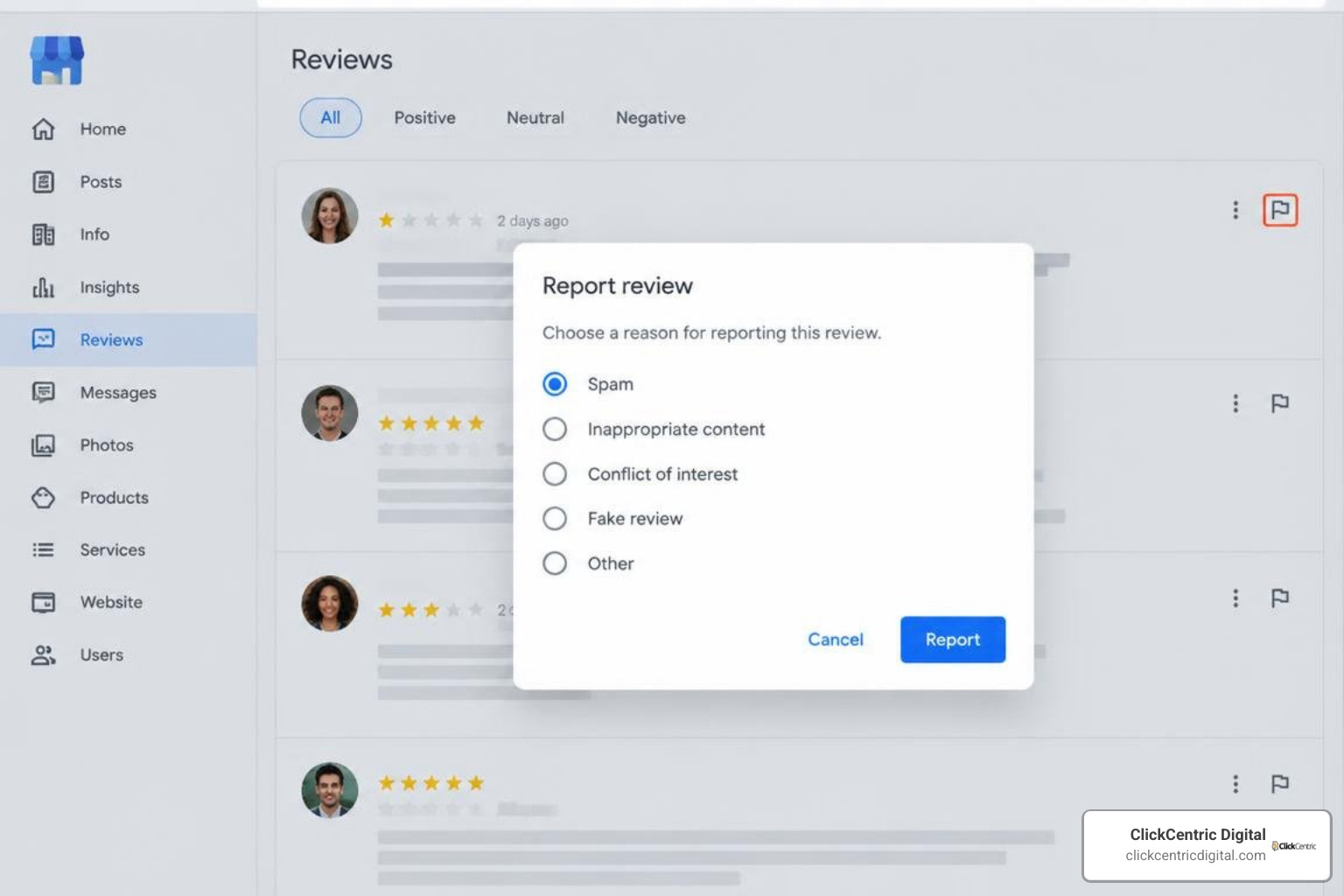Choose Conflict of interest as the reason

pyautogui.click(x=555, y=474)
